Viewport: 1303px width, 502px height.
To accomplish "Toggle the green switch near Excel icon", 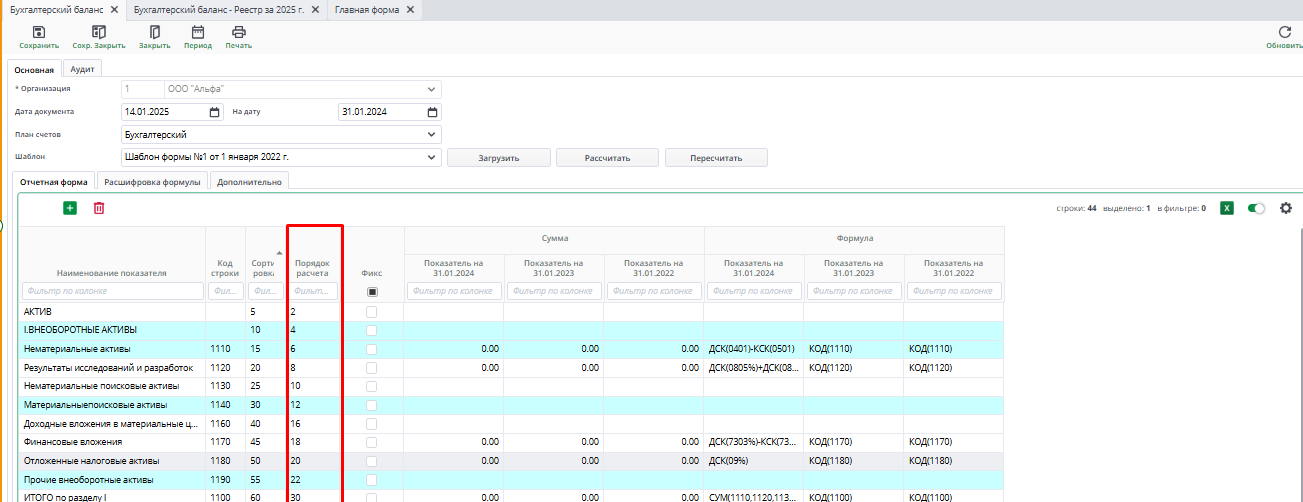I will (x=1256, y=208).
